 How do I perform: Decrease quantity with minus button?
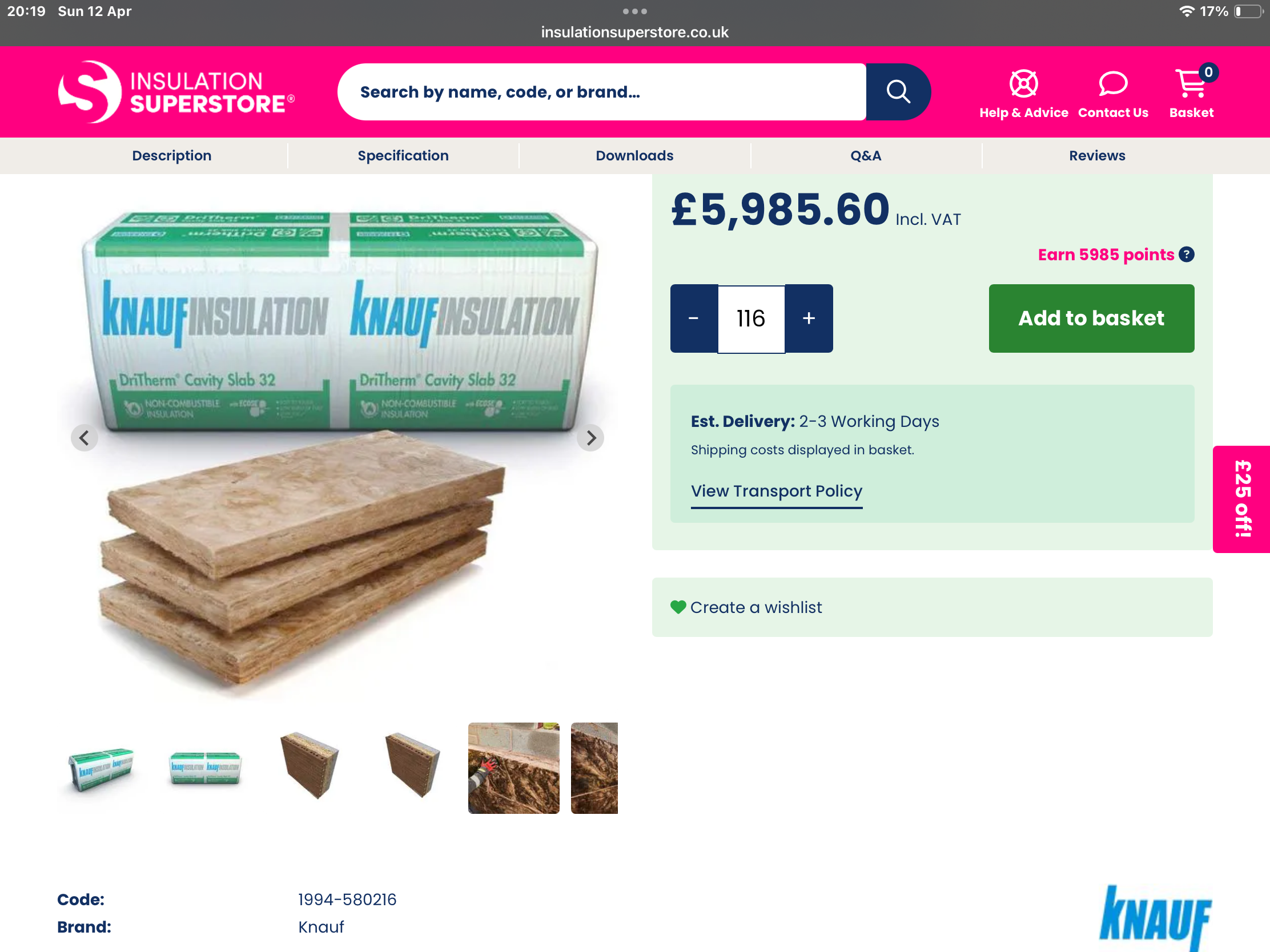(x=694, y=318)
